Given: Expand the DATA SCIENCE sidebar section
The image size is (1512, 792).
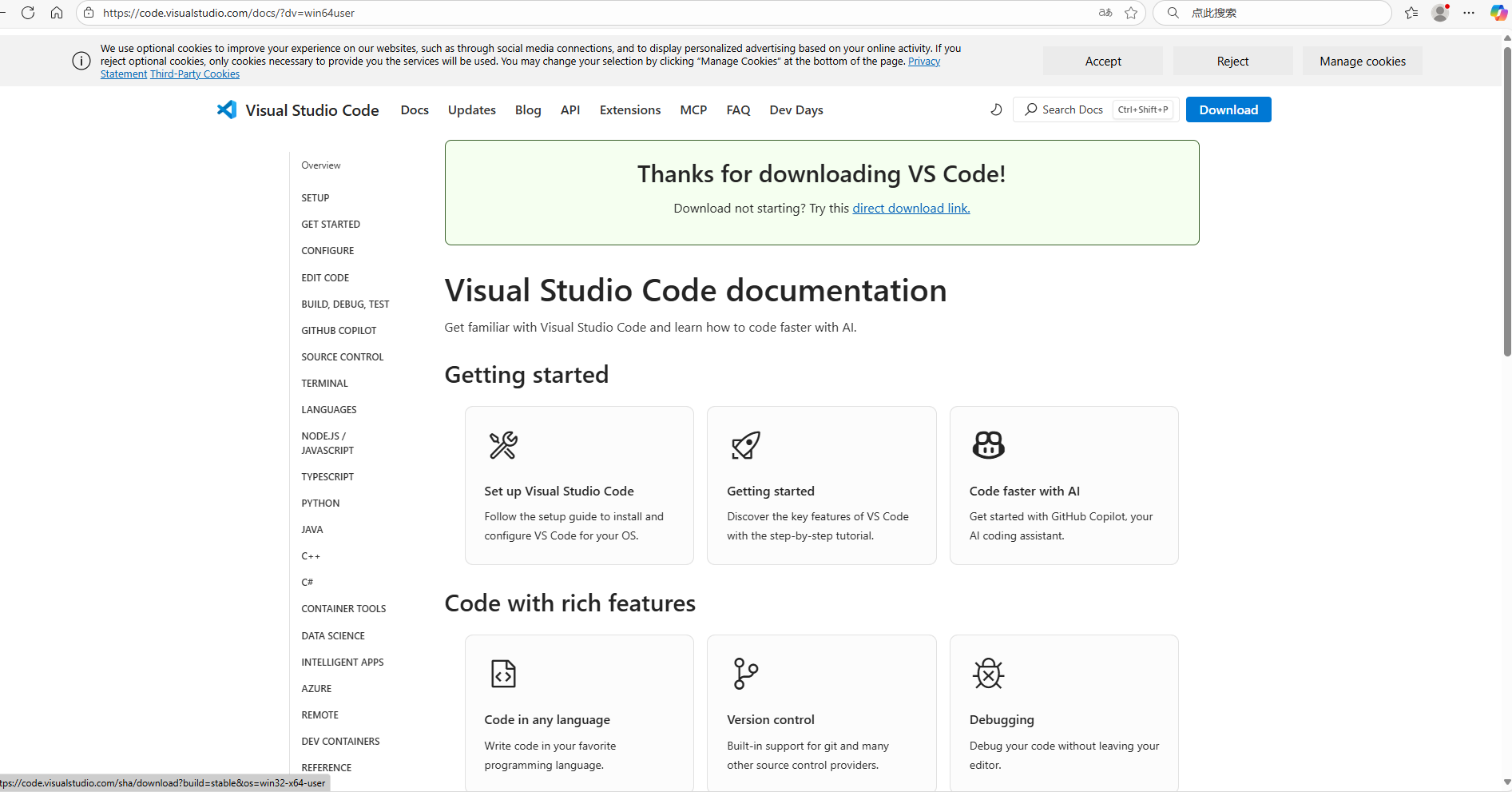Looking at the screenshot, I should click(x=333, y=636).
